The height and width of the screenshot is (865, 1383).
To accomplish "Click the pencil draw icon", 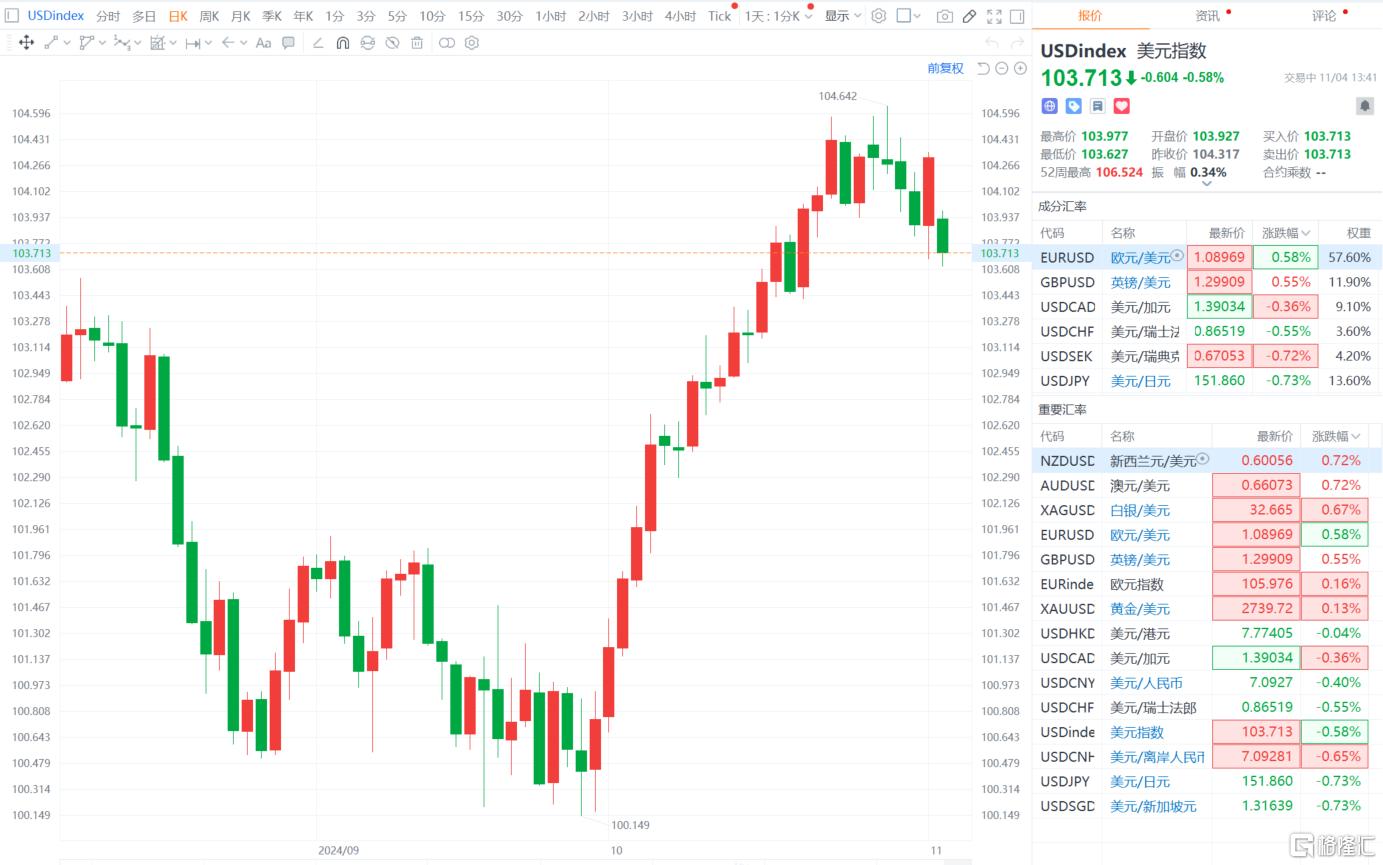I will 969,16.
